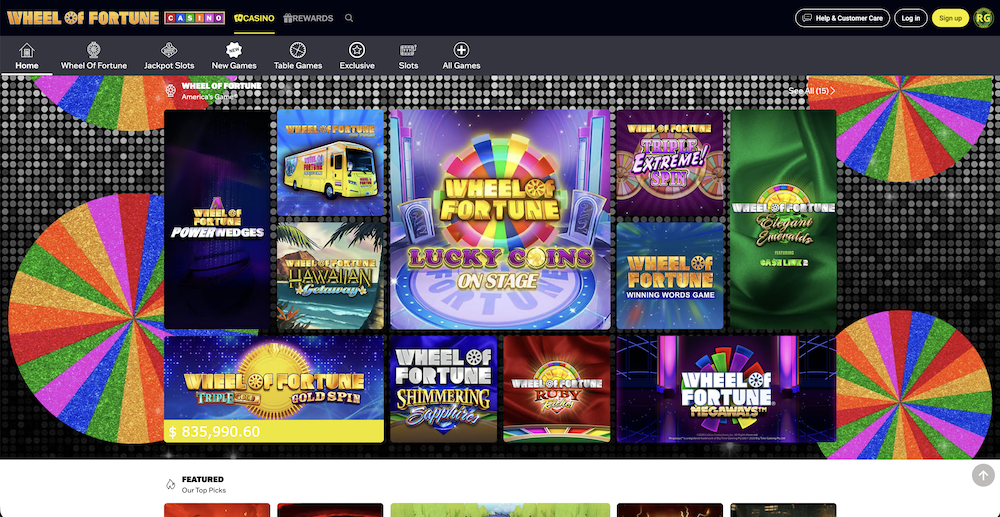Screen dimensions: 1000x517
Task: Open the Winning Words Game tile
Action: click(x=670, y=275)
